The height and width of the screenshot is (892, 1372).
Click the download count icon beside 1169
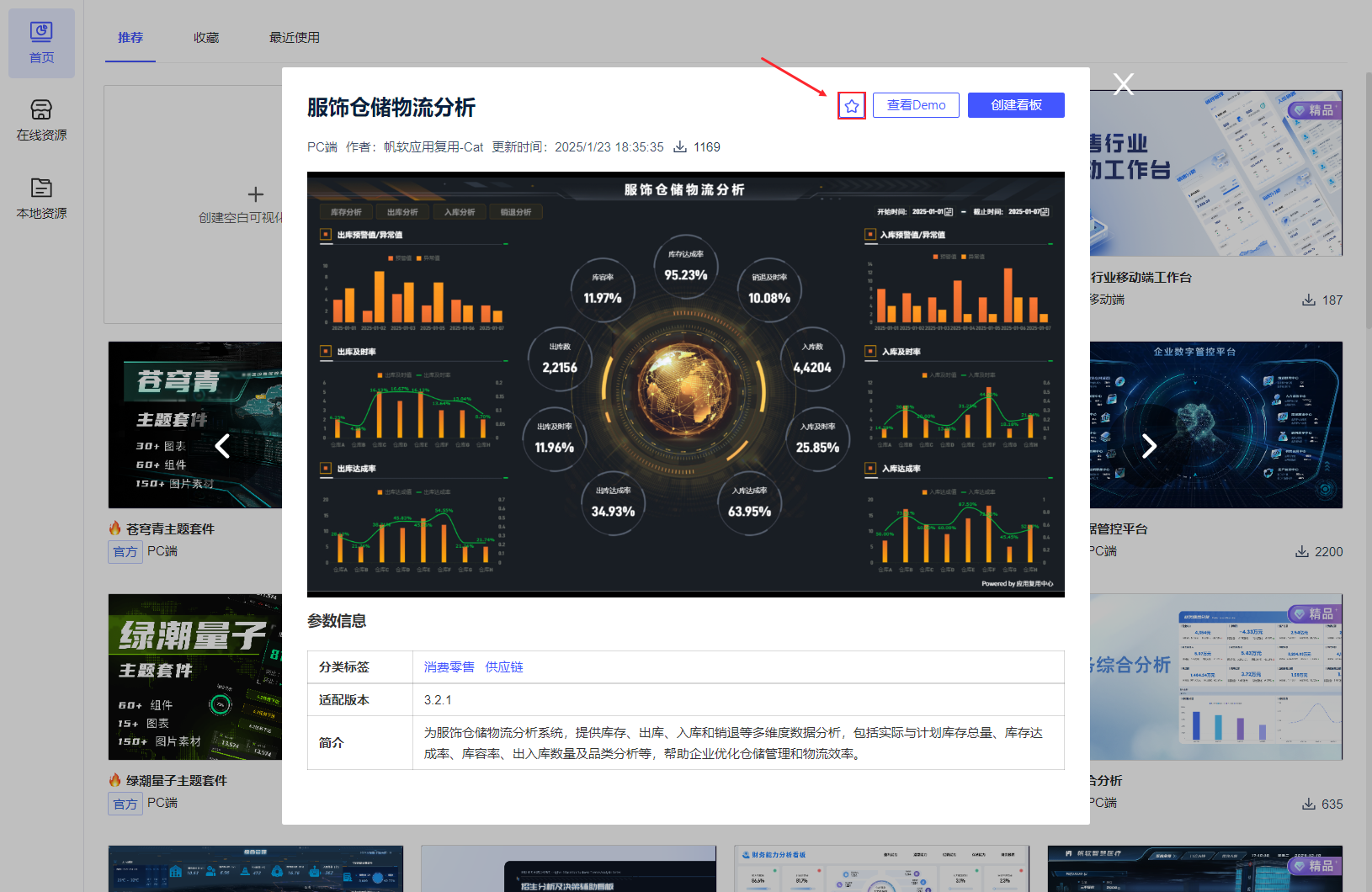680,147
